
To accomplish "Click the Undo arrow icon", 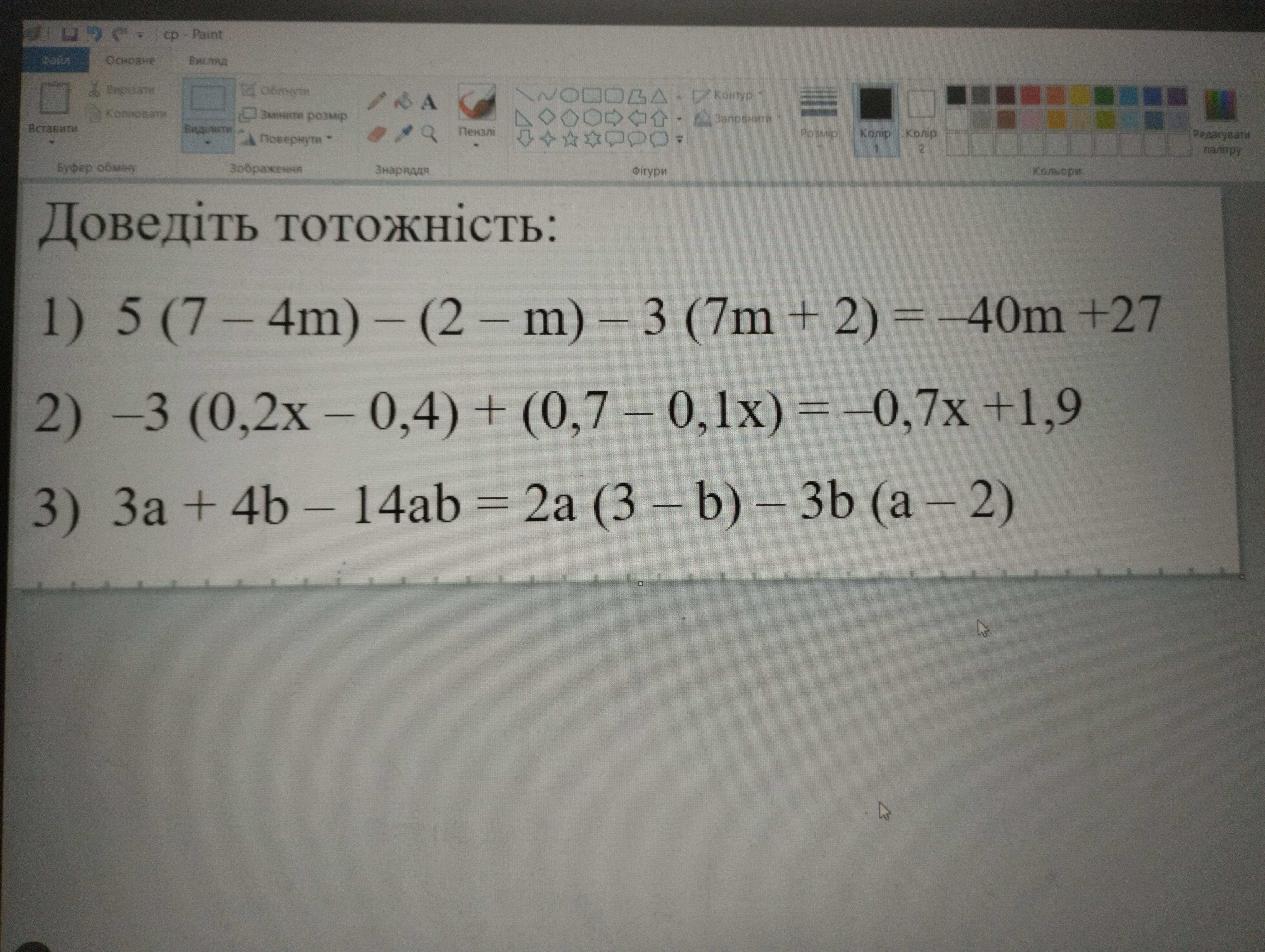I will click(94, 34).
